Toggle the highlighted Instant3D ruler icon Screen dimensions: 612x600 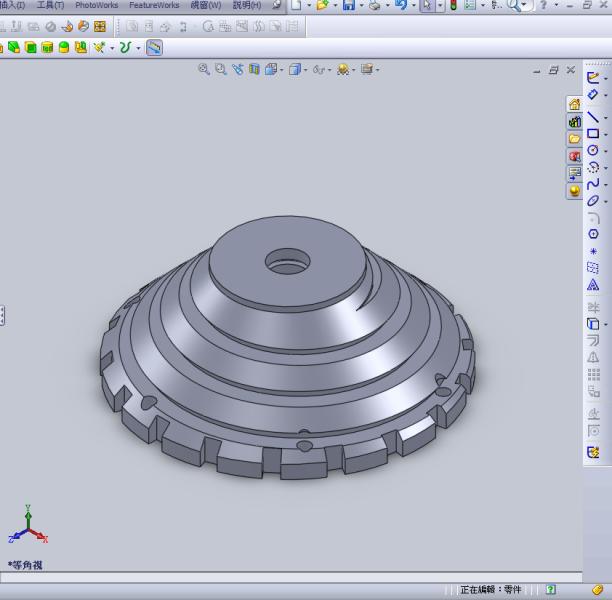click(x=154, y=48)
